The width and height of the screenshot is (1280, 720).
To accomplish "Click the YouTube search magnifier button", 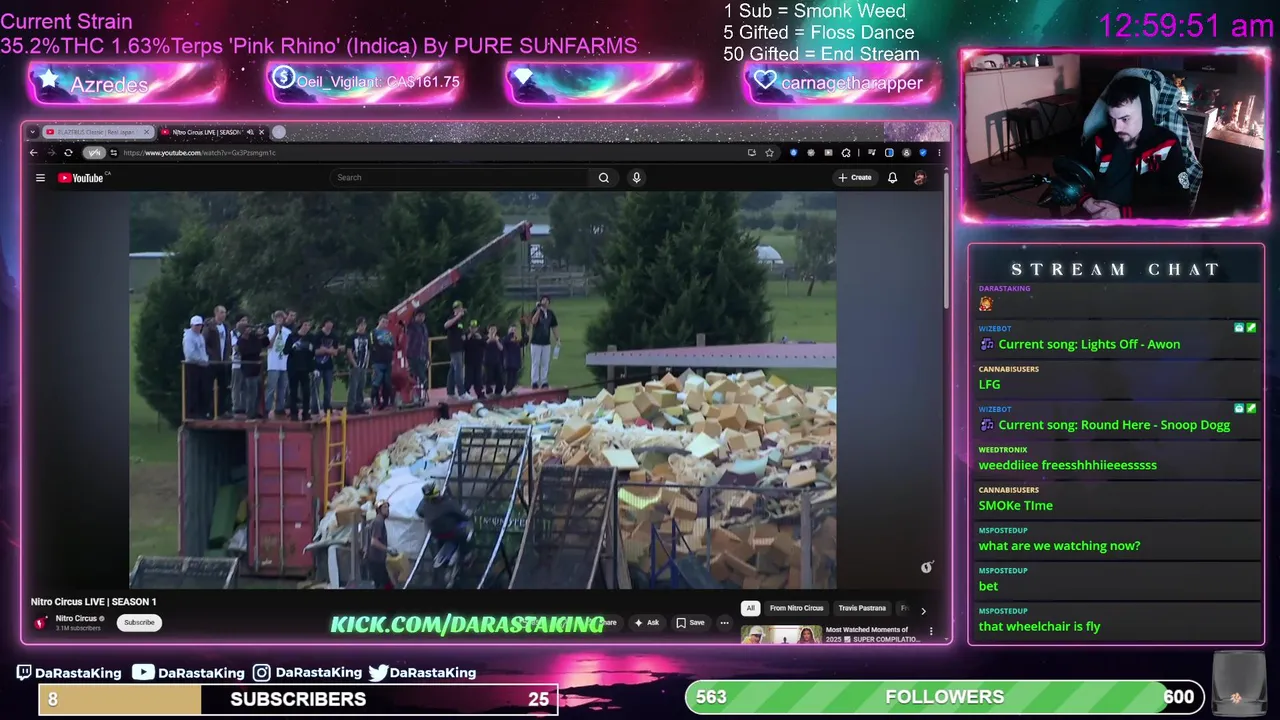I will pyautogui.click(x=604, y=178).
